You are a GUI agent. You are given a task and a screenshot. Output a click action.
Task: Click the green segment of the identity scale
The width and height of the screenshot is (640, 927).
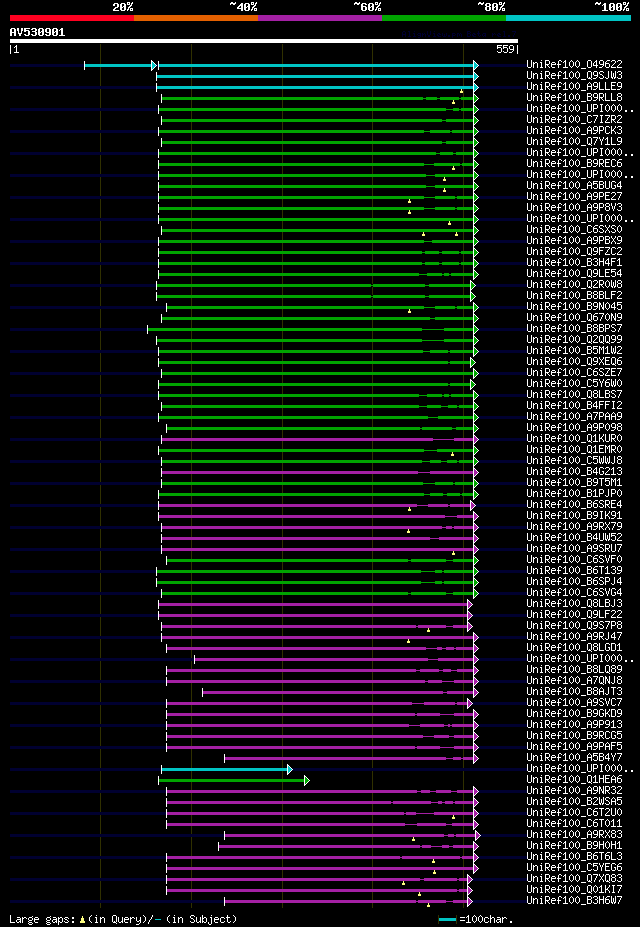coord(444,18)
